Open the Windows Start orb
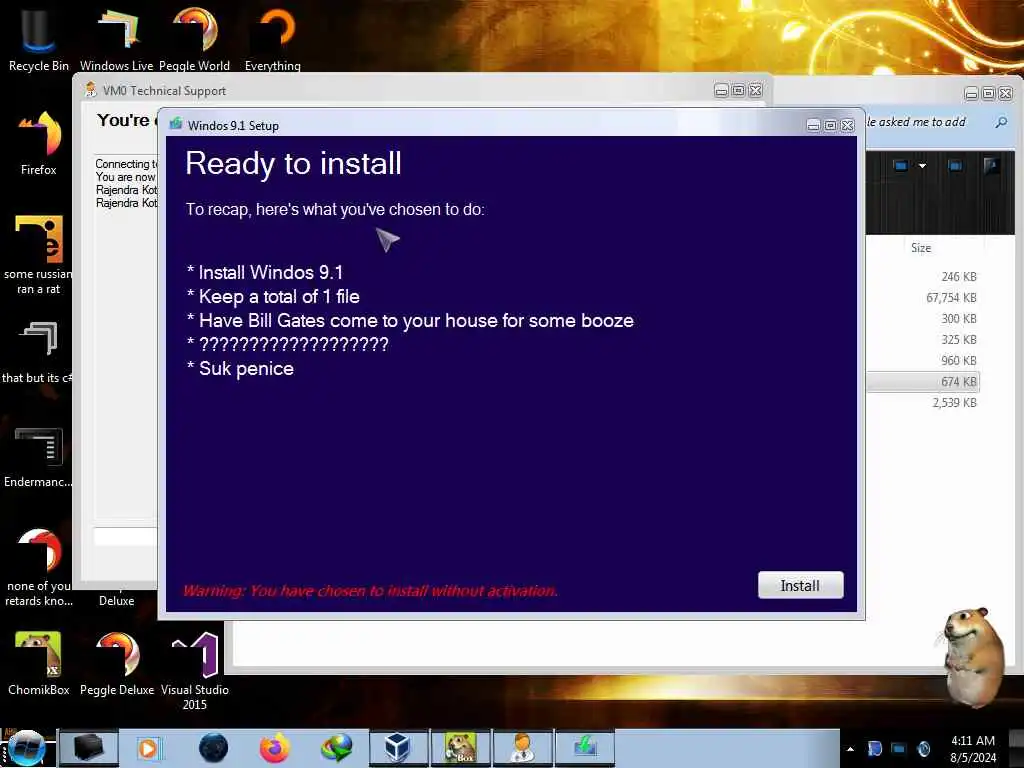Screen dimensions: 1024x768 point(26,748)
